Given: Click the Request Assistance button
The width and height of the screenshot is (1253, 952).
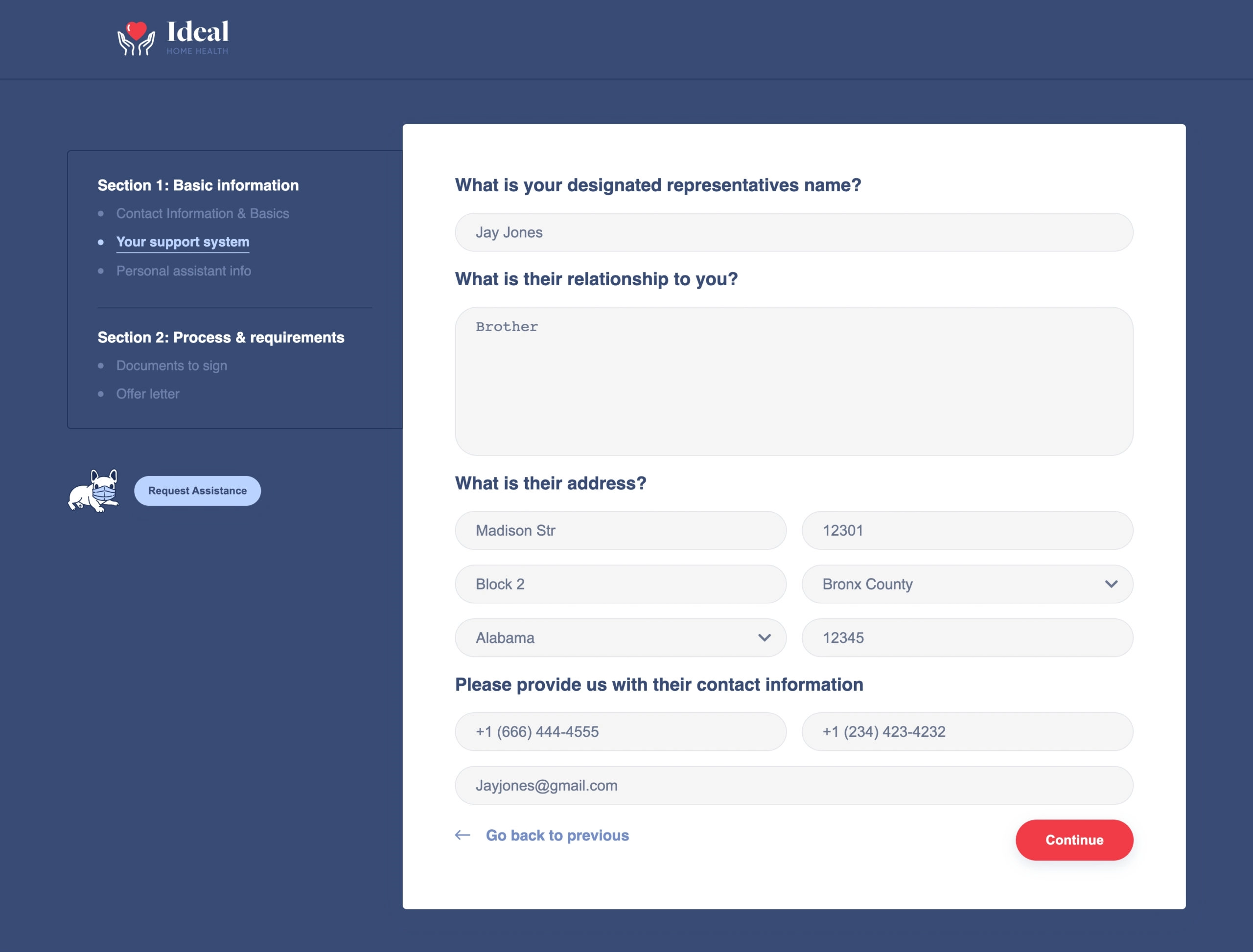Looking at the screenshot, I should point(197,491).
